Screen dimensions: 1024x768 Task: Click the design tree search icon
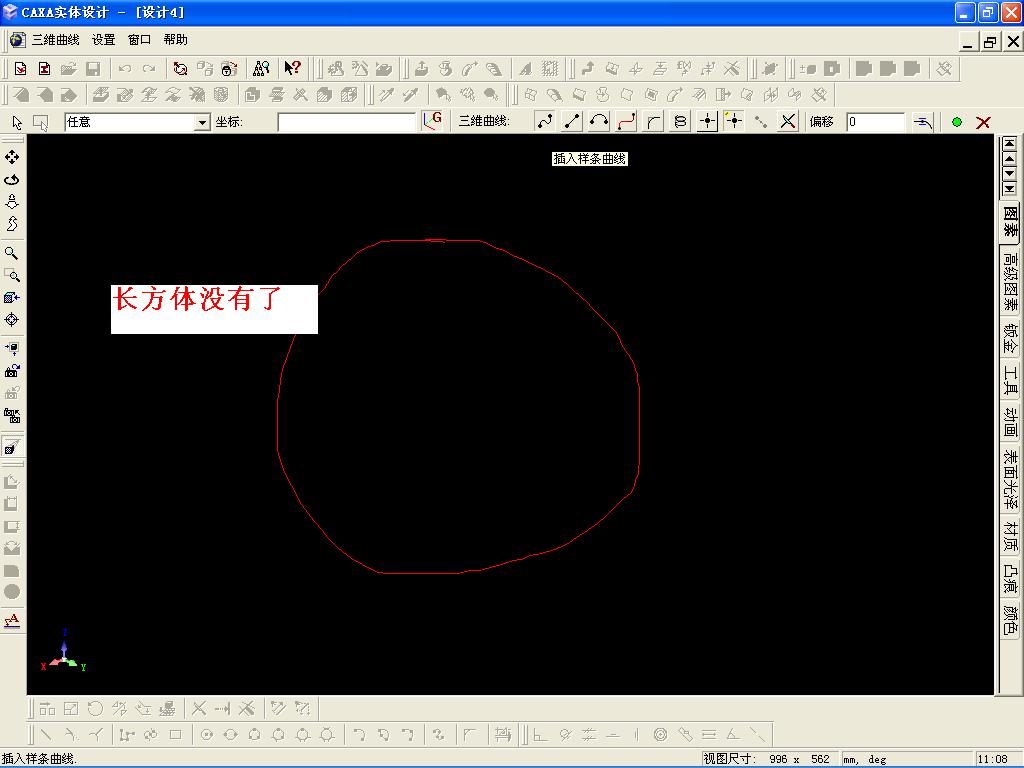pos(261,68)
